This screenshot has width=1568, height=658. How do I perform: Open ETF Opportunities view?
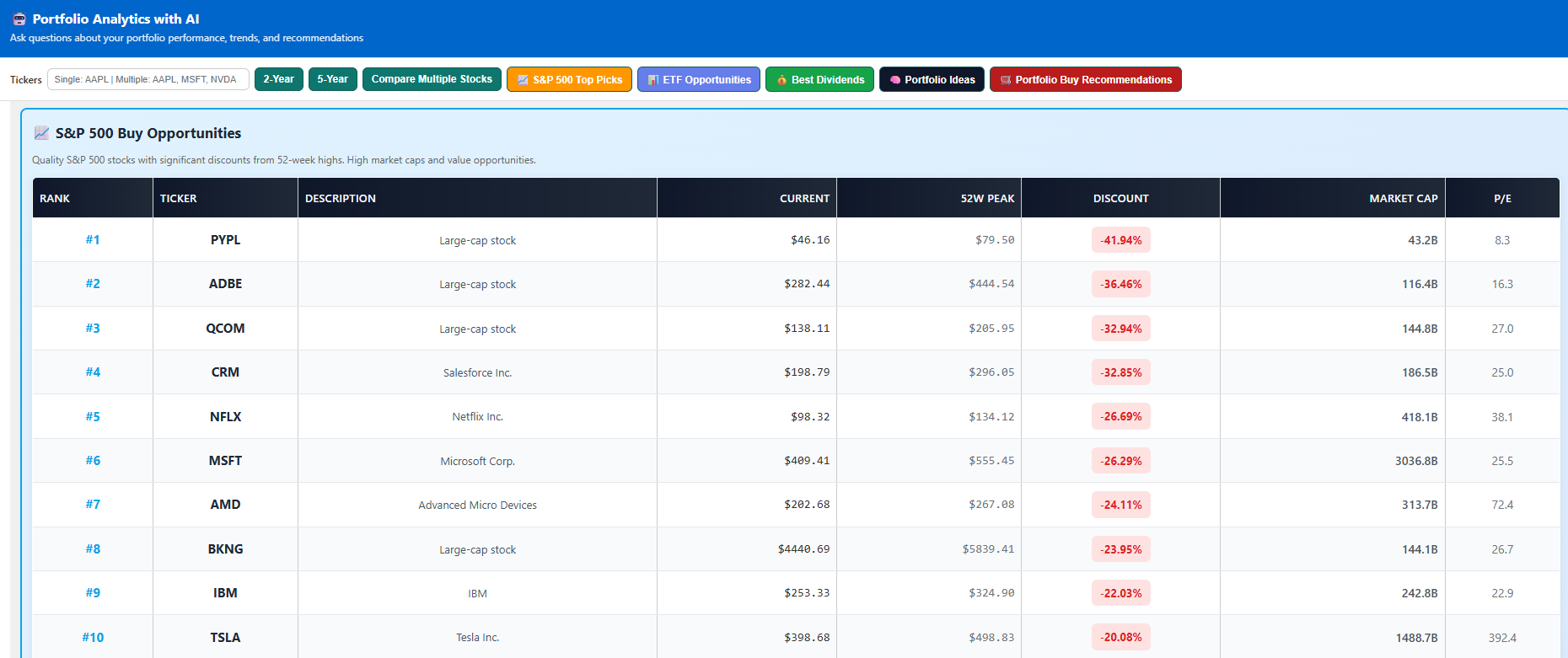pyautogui.click(x=698, y=79)
